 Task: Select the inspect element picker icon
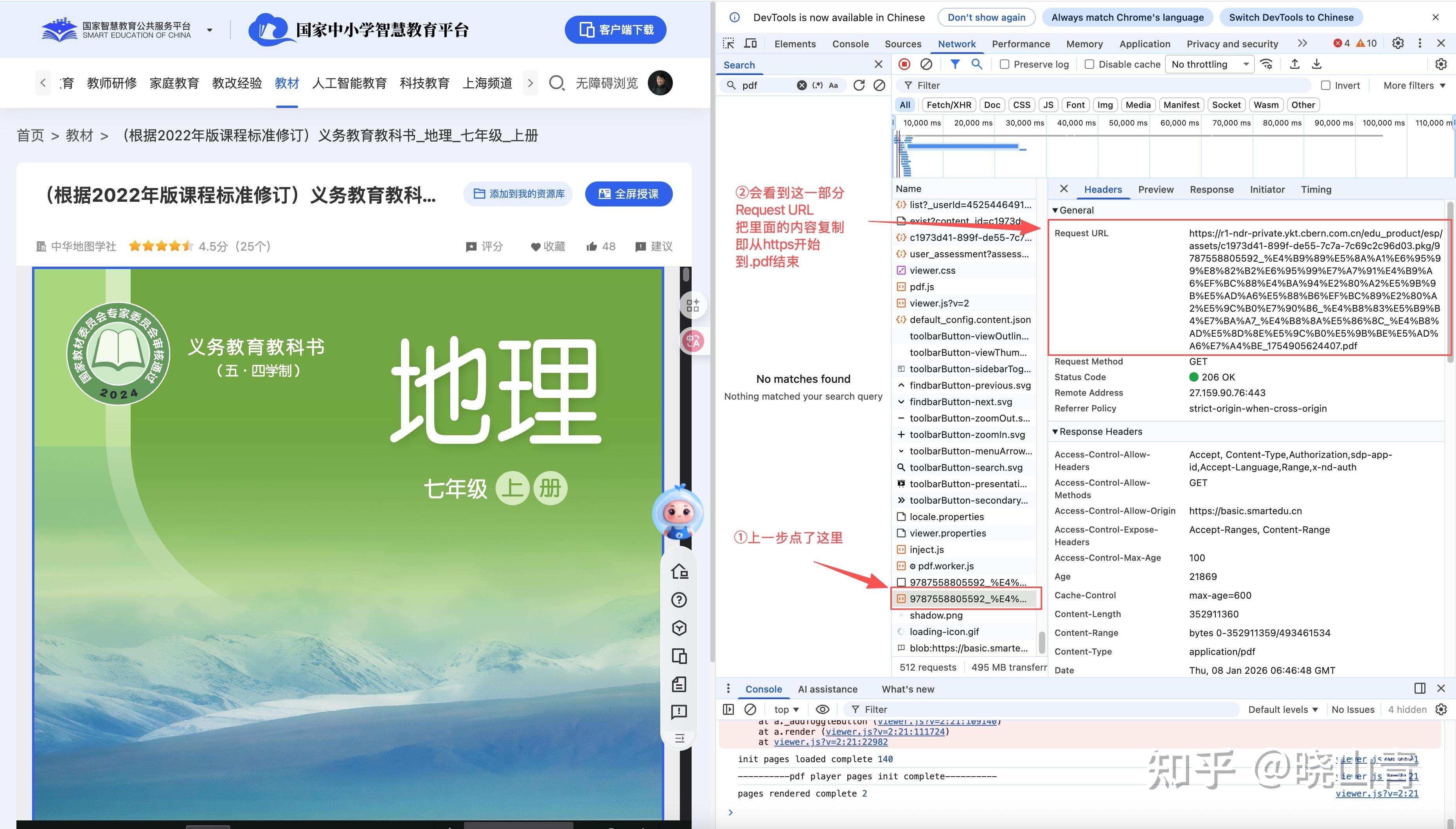[x=728, y=43]
